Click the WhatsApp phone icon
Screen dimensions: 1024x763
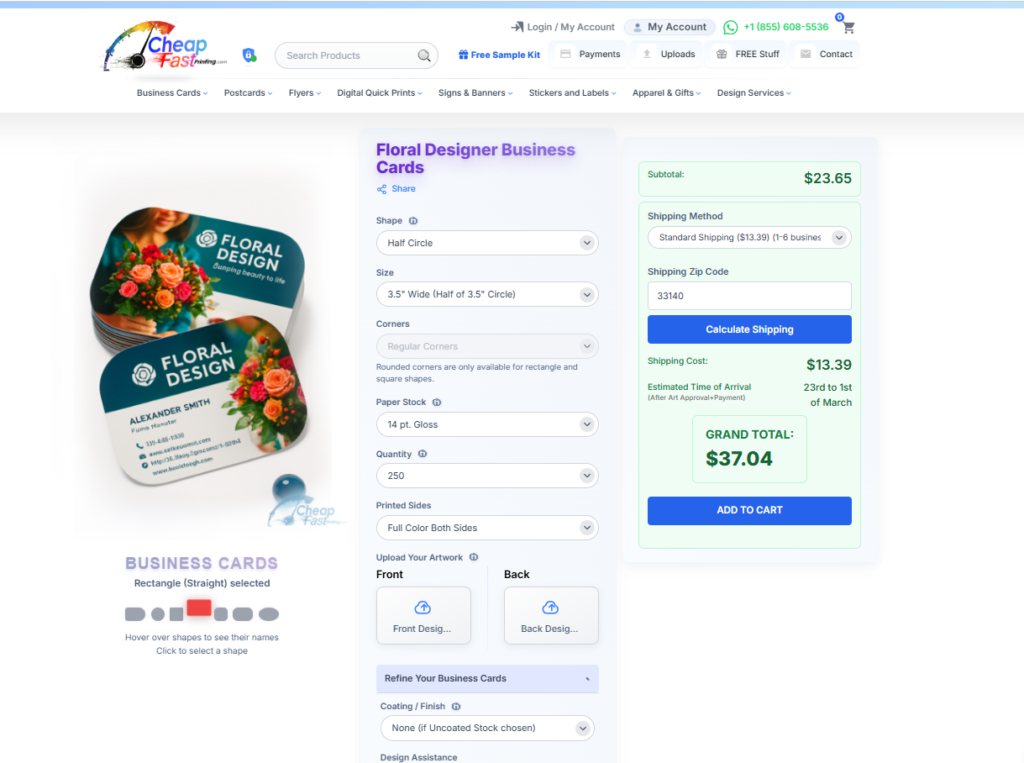pyautogui.click(x=730, y=27)
